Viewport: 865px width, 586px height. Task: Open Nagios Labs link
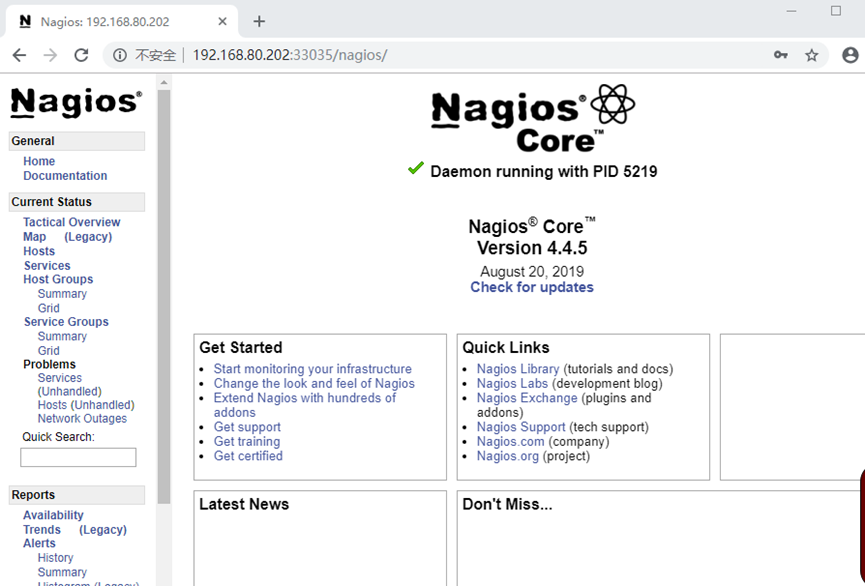(x=512, y=383)
